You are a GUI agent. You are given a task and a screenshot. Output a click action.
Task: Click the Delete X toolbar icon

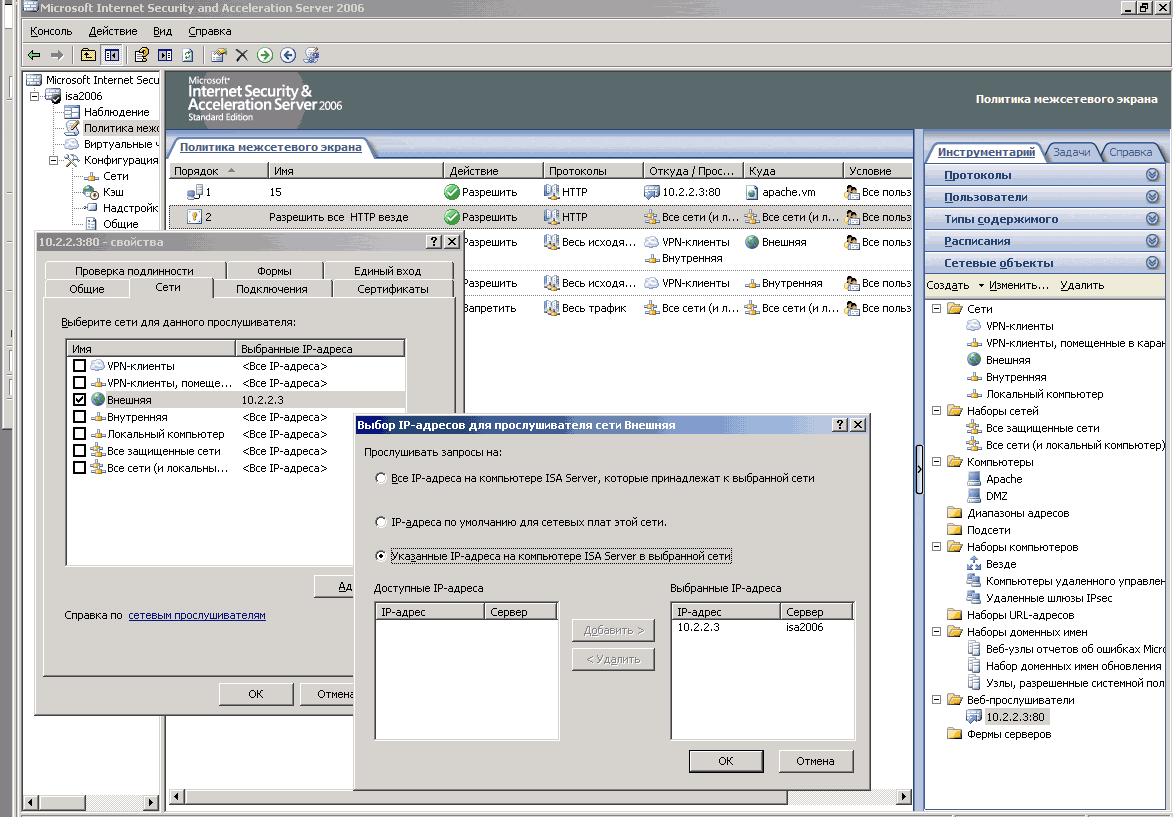click(242, 55)
